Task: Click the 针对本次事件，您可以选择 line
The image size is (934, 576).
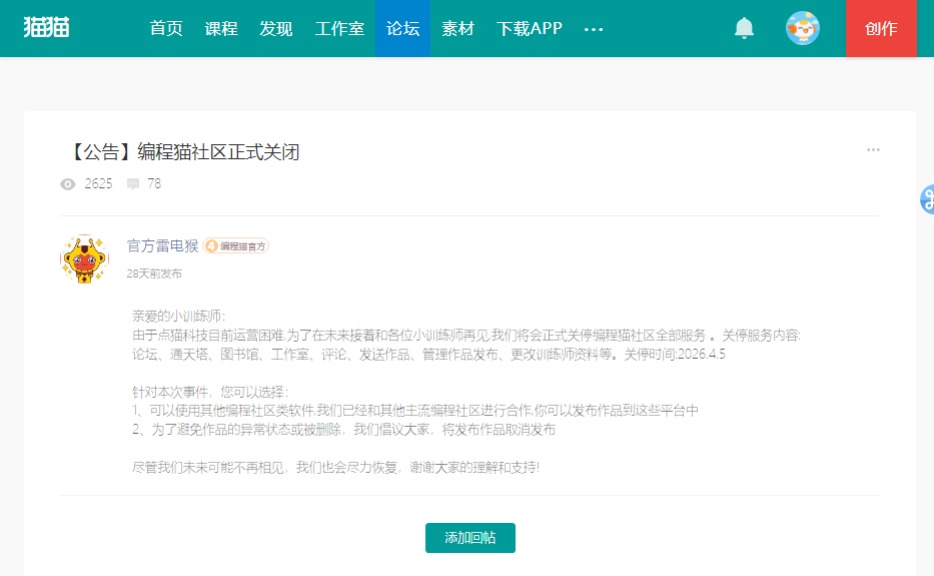Action: coord(210,392)
